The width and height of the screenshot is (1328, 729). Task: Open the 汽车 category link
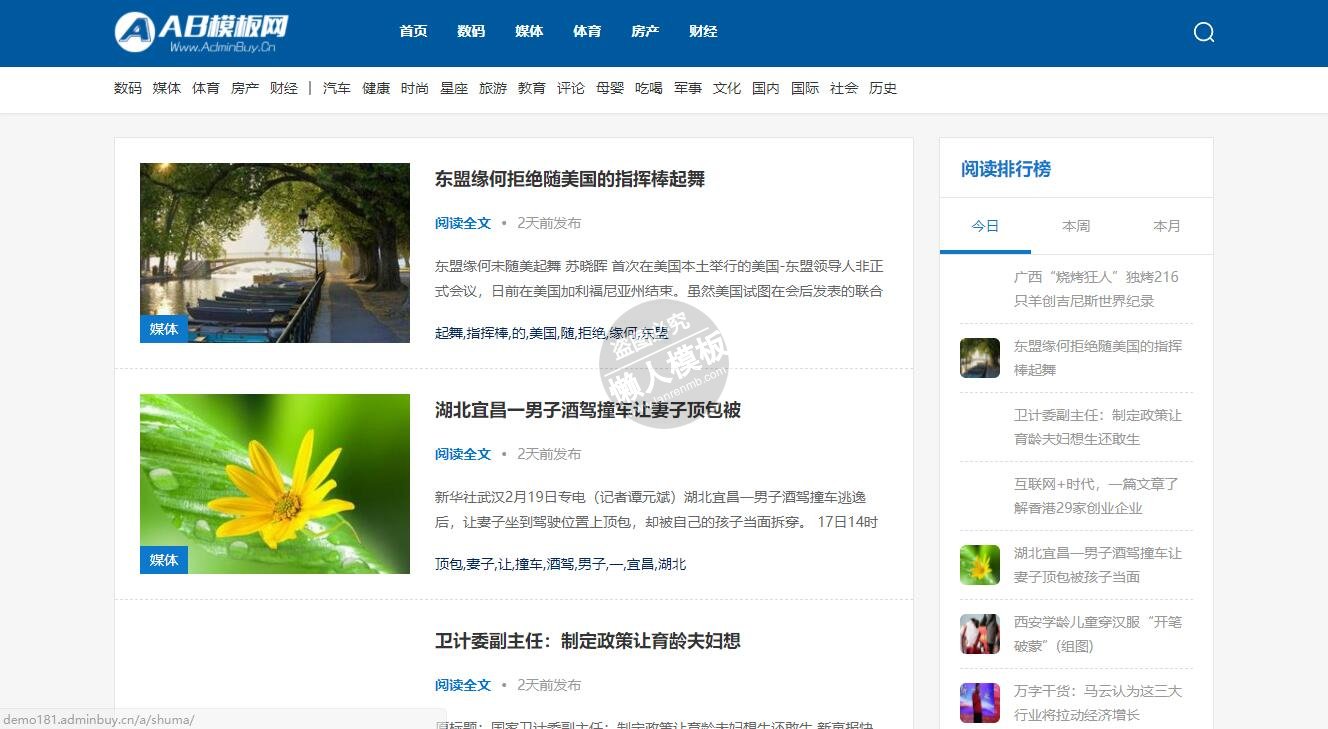tap(337, 88)
